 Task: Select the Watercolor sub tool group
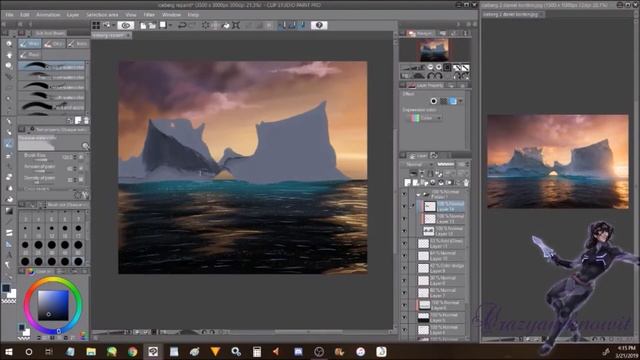[x=30, y=44]
